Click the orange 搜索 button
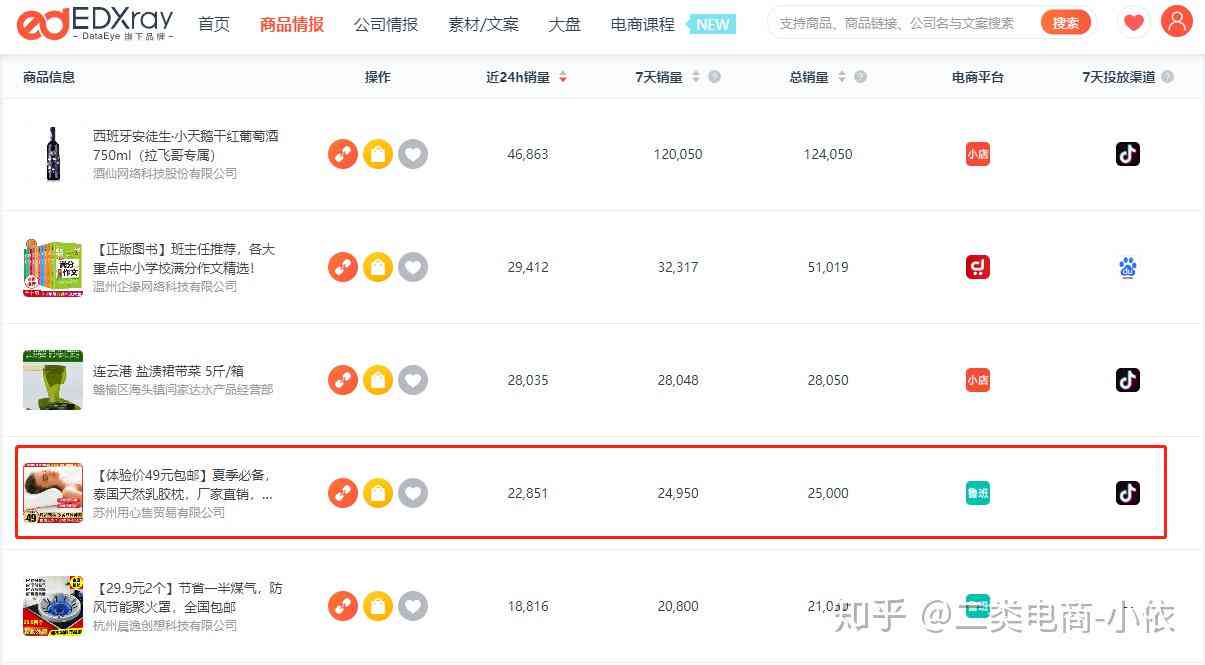This screenshot has width=1205, height=665. coord(1066,23)
